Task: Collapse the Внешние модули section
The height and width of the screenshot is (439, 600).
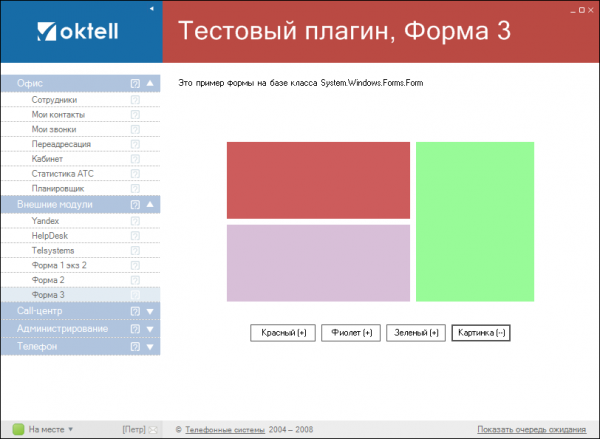Action: 150,204
